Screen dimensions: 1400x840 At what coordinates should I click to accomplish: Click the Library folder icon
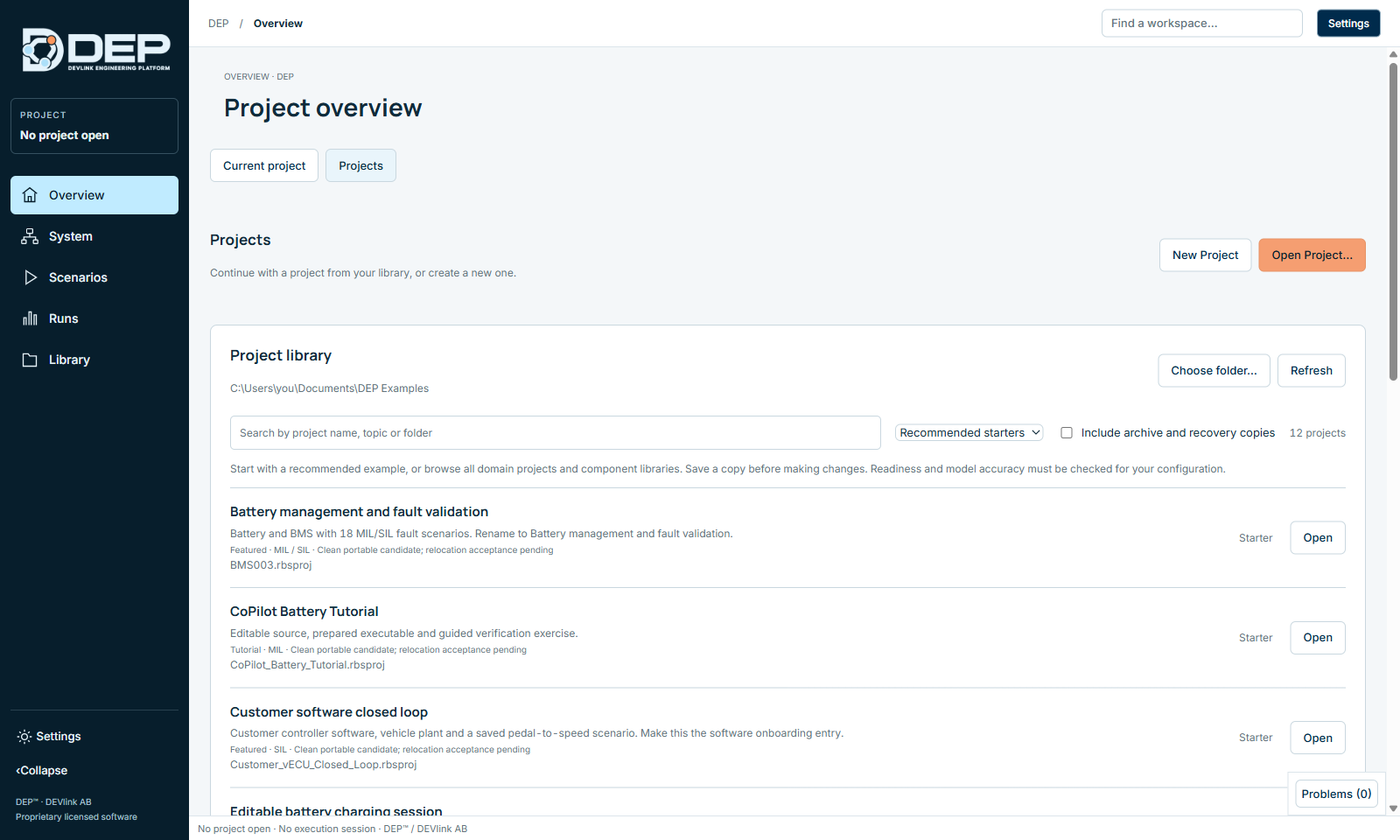click(30, 360)
